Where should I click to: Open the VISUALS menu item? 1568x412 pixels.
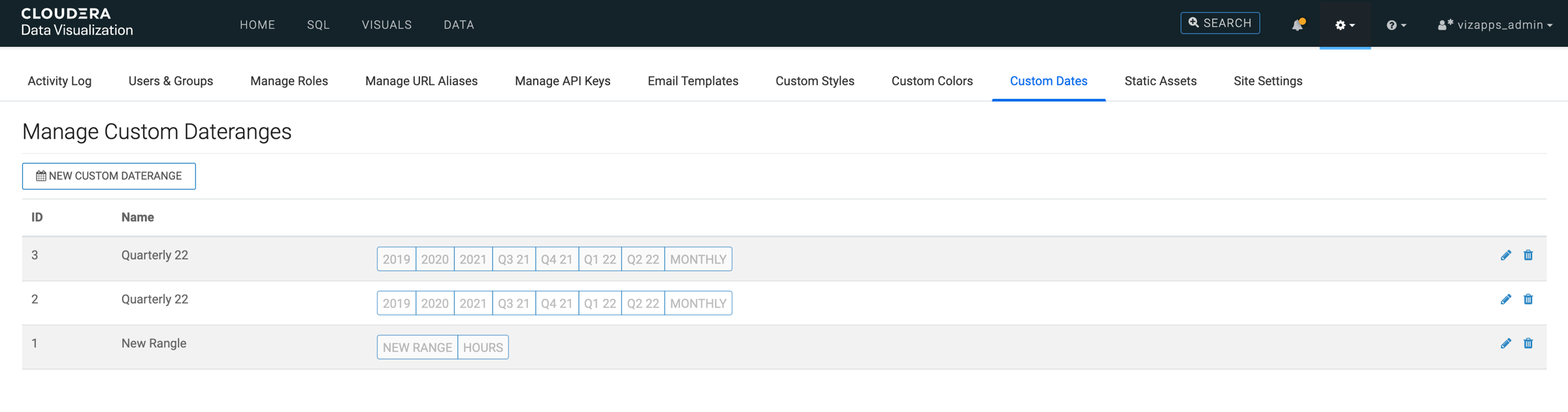(387, 25)
